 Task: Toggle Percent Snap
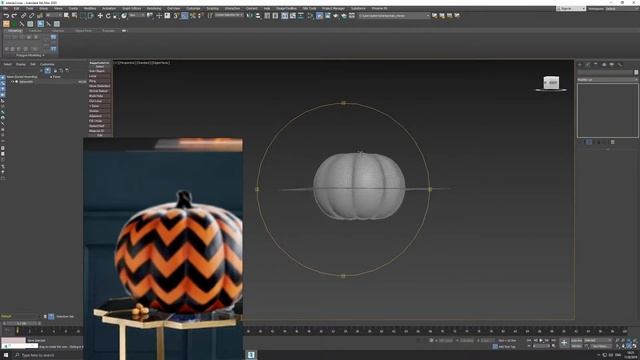[x=193, y=16]
